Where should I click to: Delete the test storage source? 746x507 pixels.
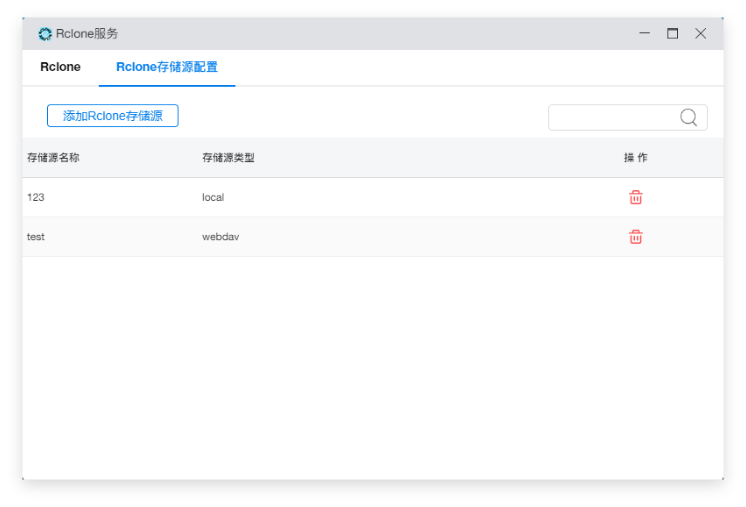click(x=636, y=236)
